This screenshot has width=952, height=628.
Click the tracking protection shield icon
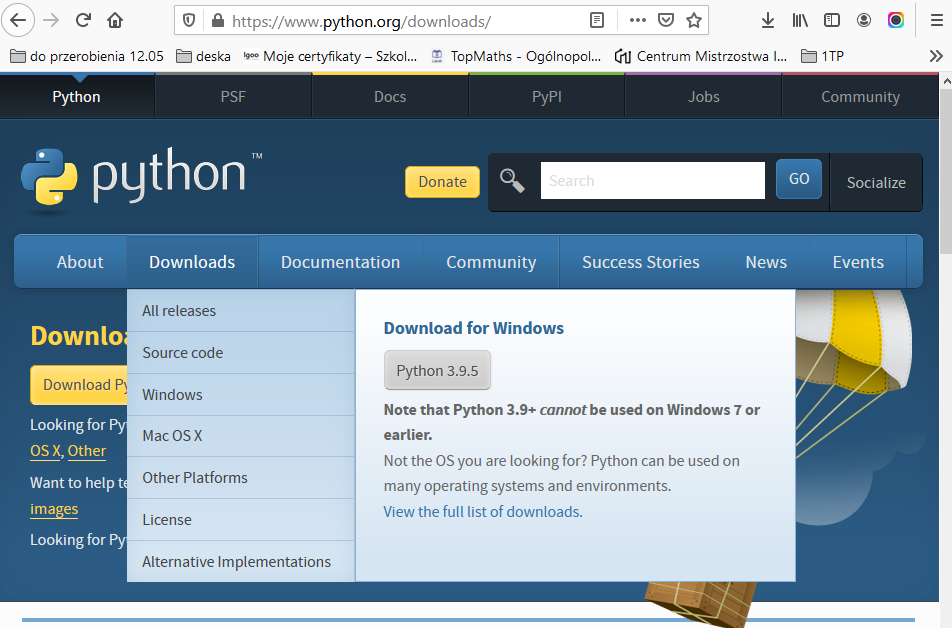click(189, 21)
